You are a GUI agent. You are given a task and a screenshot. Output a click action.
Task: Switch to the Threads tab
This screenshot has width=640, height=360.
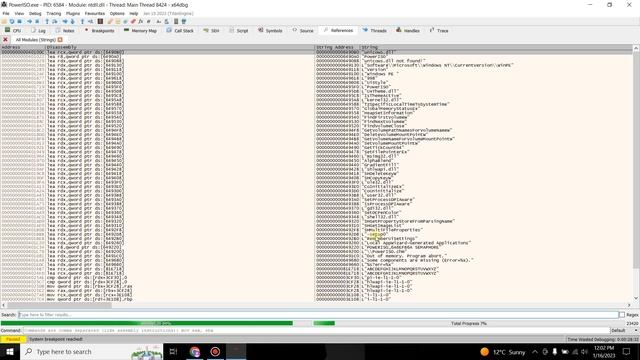(x=375, y=31)
